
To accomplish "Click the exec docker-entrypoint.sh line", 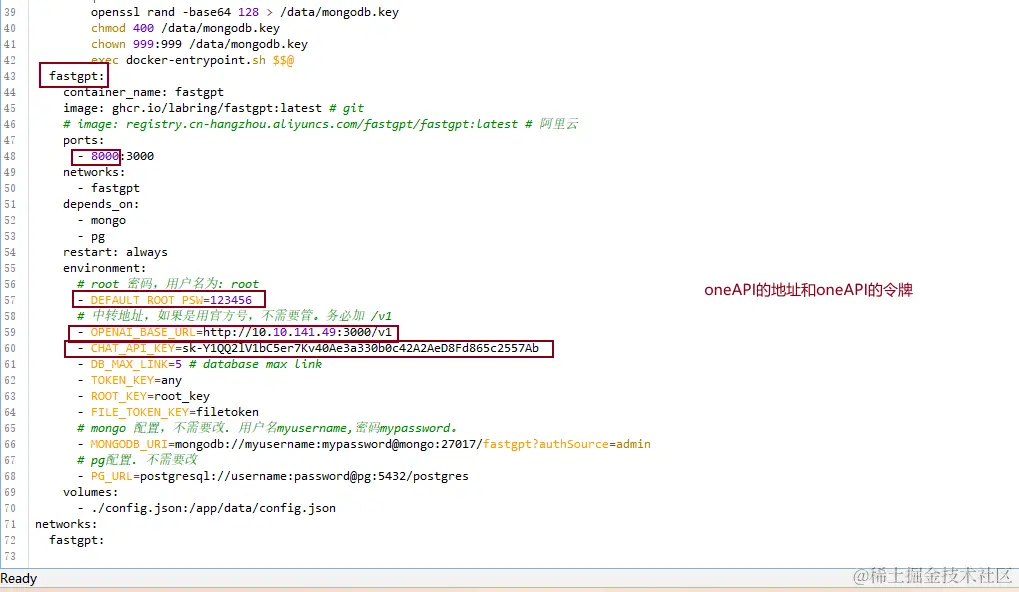I will pyautogui.click(x=192, y=60).
